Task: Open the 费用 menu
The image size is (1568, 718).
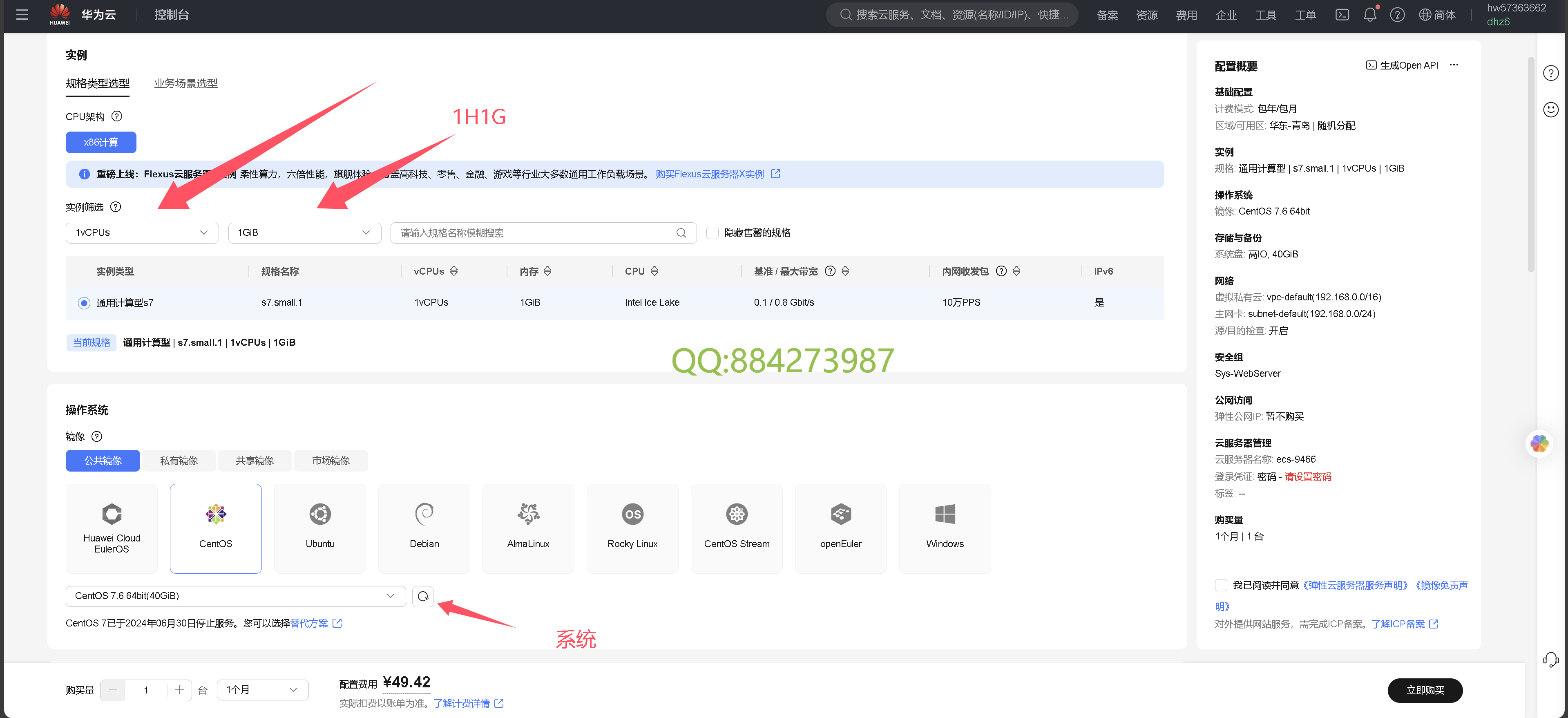Action: click(x=1186, y=15)
